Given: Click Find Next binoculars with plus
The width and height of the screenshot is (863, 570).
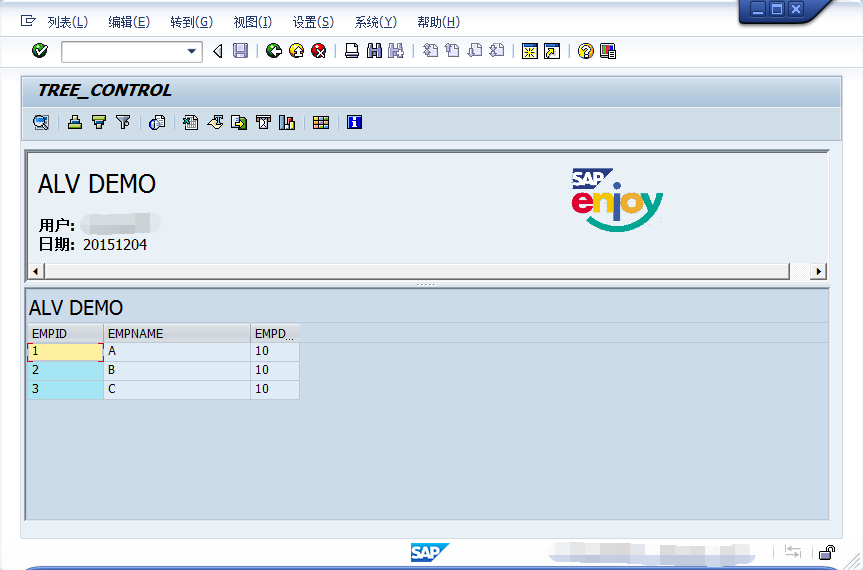Looking at the screenshot, I should pos(396,51).
